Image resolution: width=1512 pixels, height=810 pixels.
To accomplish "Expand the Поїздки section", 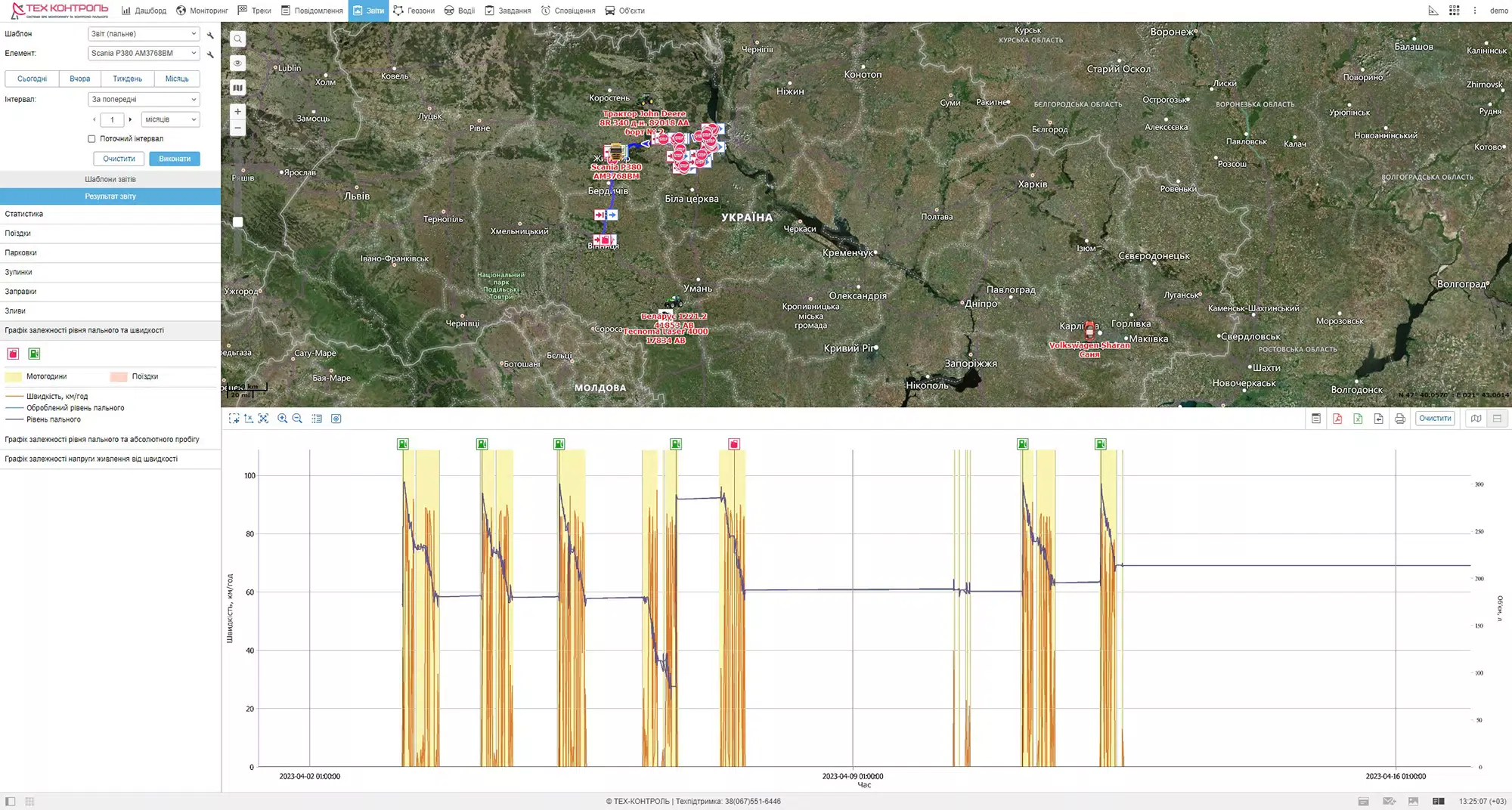I will point(110,233).
